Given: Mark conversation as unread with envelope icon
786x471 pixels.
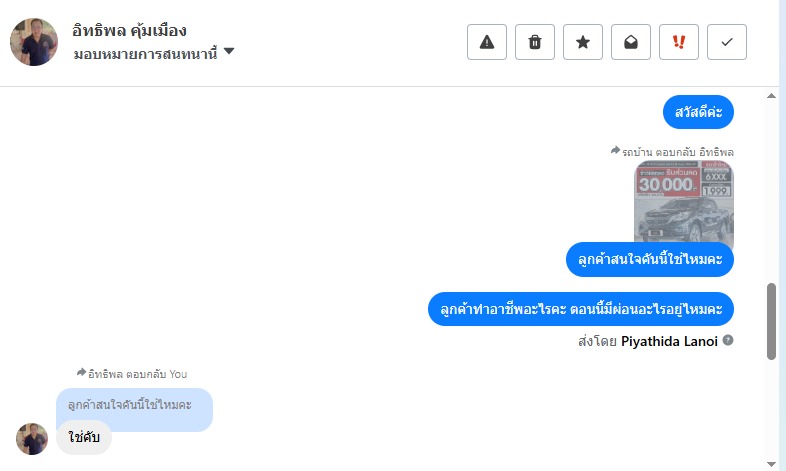Looking at the screenshot, I should point(631,42).
